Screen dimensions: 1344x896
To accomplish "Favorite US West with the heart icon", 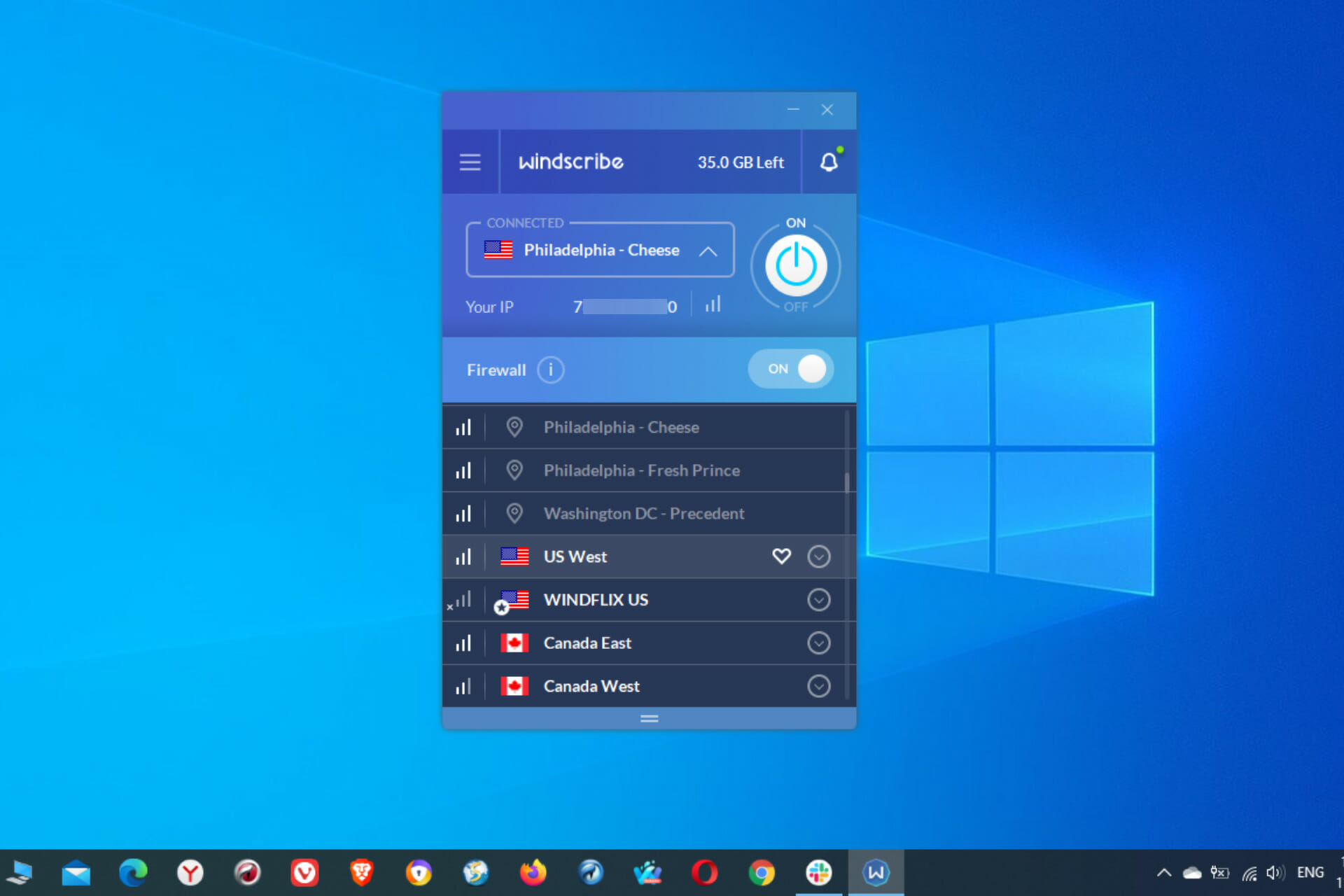I will (781, 556).
